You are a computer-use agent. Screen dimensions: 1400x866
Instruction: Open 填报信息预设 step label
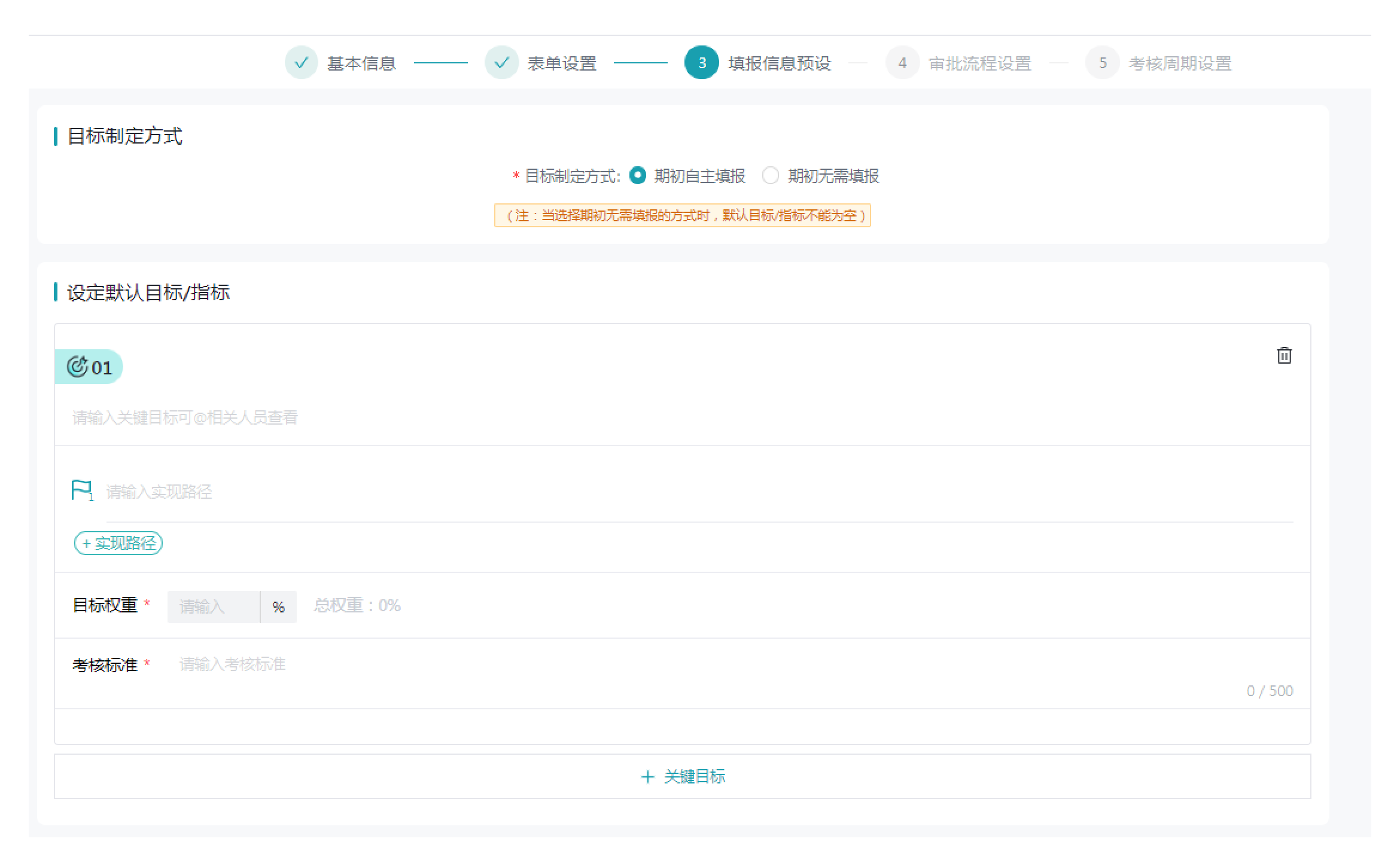[x=780, y=63]
